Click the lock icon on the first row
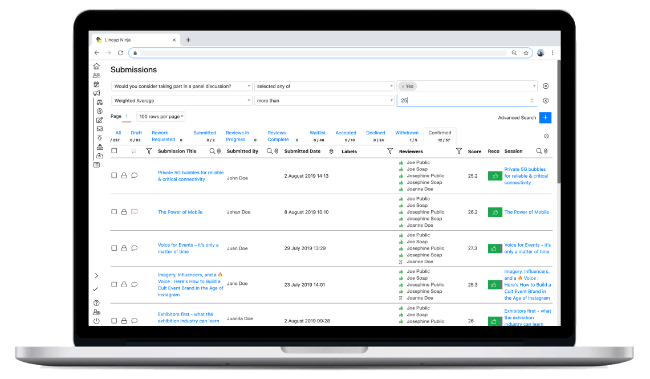Screen dimensions: 650x379 124,175
